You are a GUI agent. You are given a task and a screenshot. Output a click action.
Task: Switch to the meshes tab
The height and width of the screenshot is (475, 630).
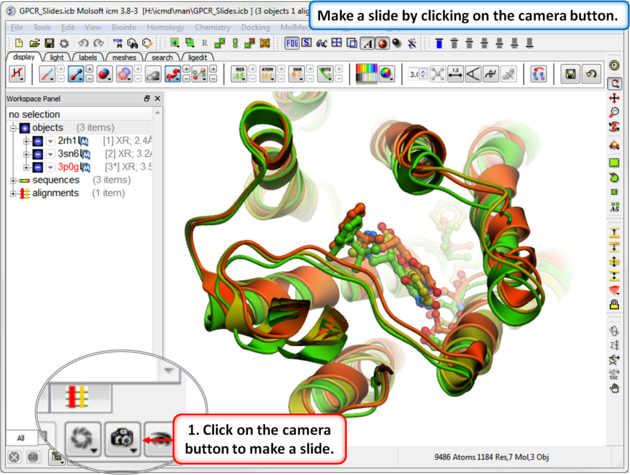(x=123, y=57)
